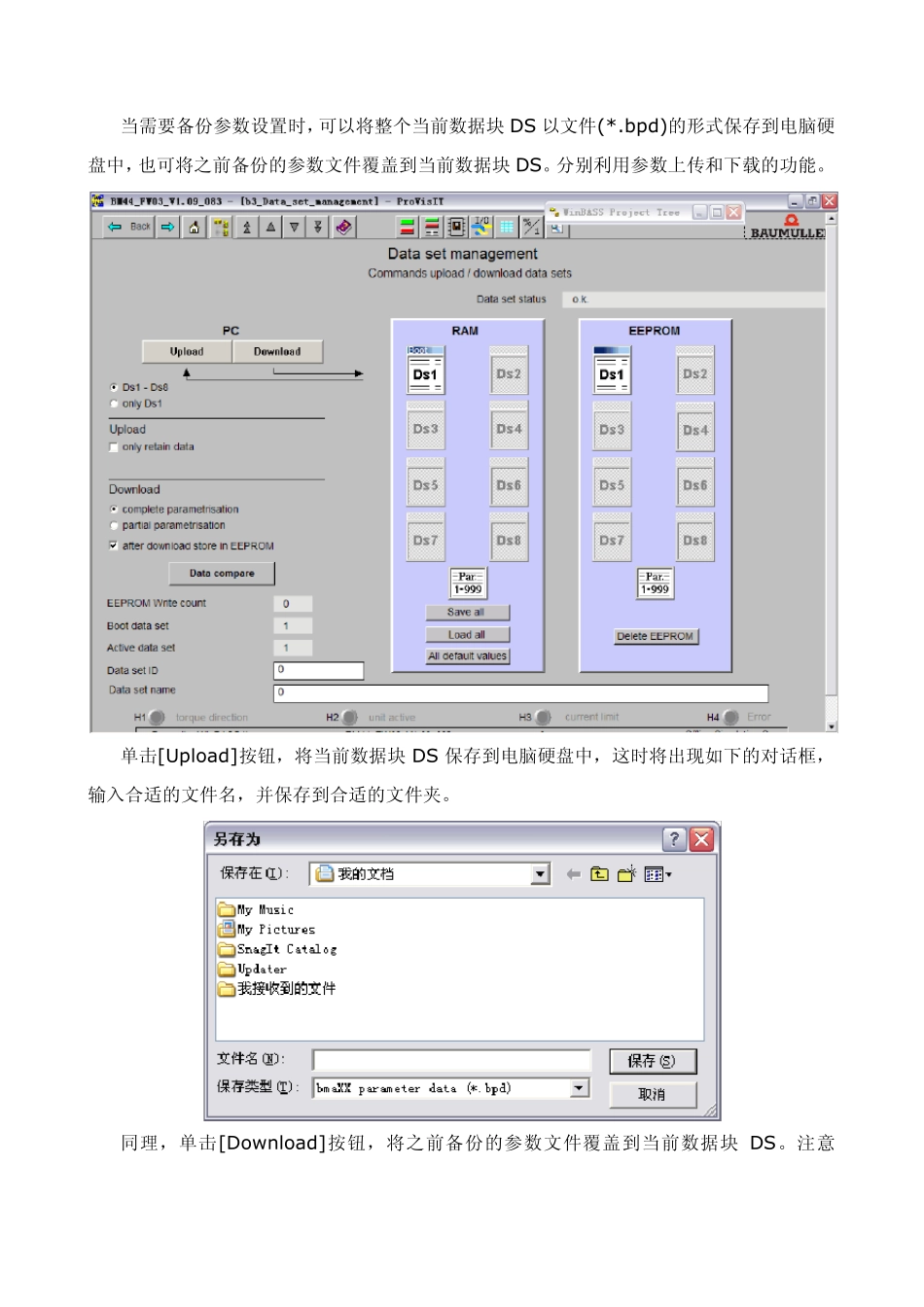Click the 保存 (S) save button

(653, 1061)
